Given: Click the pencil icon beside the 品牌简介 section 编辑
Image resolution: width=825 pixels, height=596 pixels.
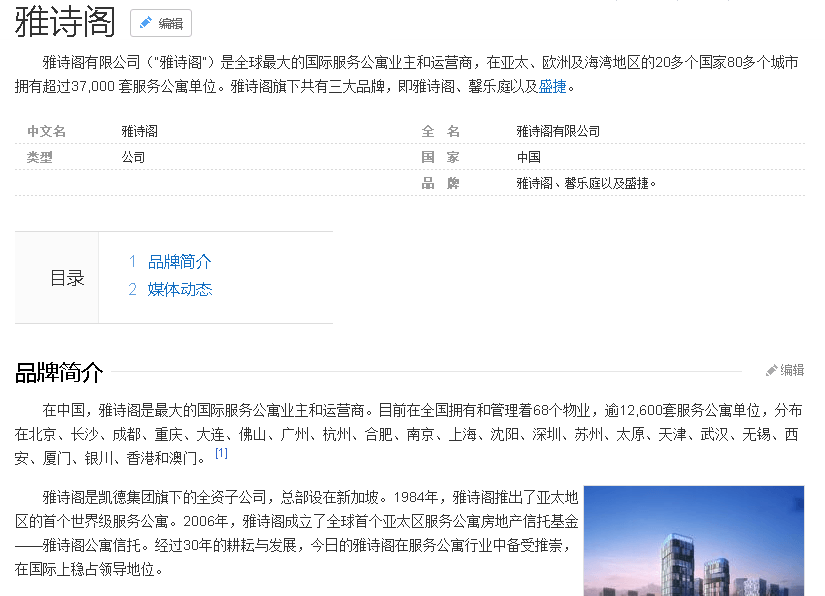Looking at the screenshot, I should click(x=771, y=370).
